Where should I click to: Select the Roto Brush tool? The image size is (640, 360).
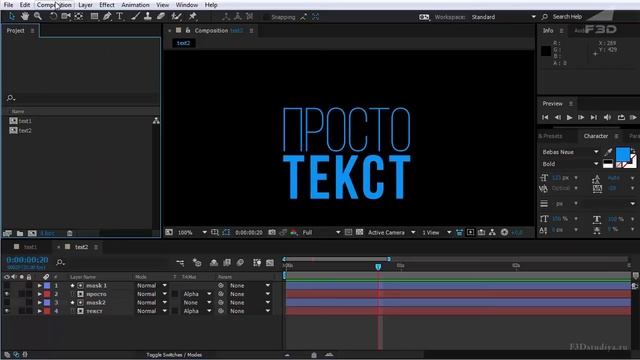[x=176, y=16]
